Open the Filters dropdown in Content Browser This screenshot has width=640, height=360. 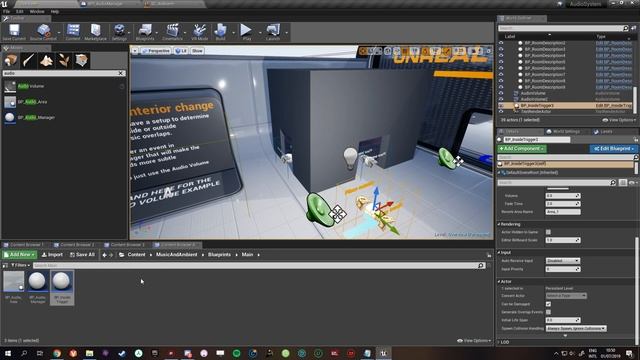[20, 265]
